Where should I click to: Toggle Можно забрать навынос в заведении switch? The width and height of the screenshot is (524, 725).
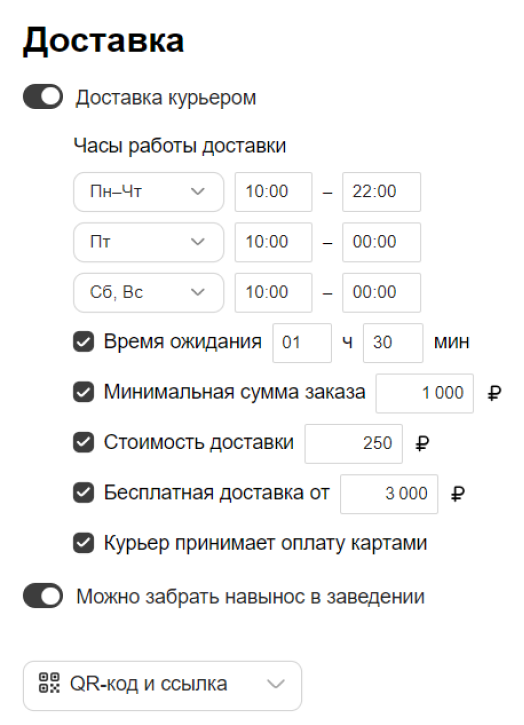tap(43, 596)
